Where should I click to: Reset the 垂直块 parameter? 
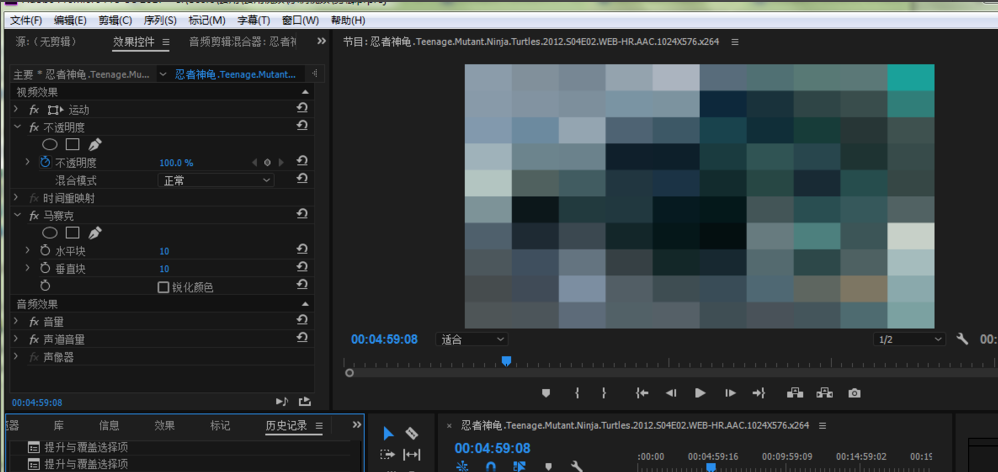[301, 269]
